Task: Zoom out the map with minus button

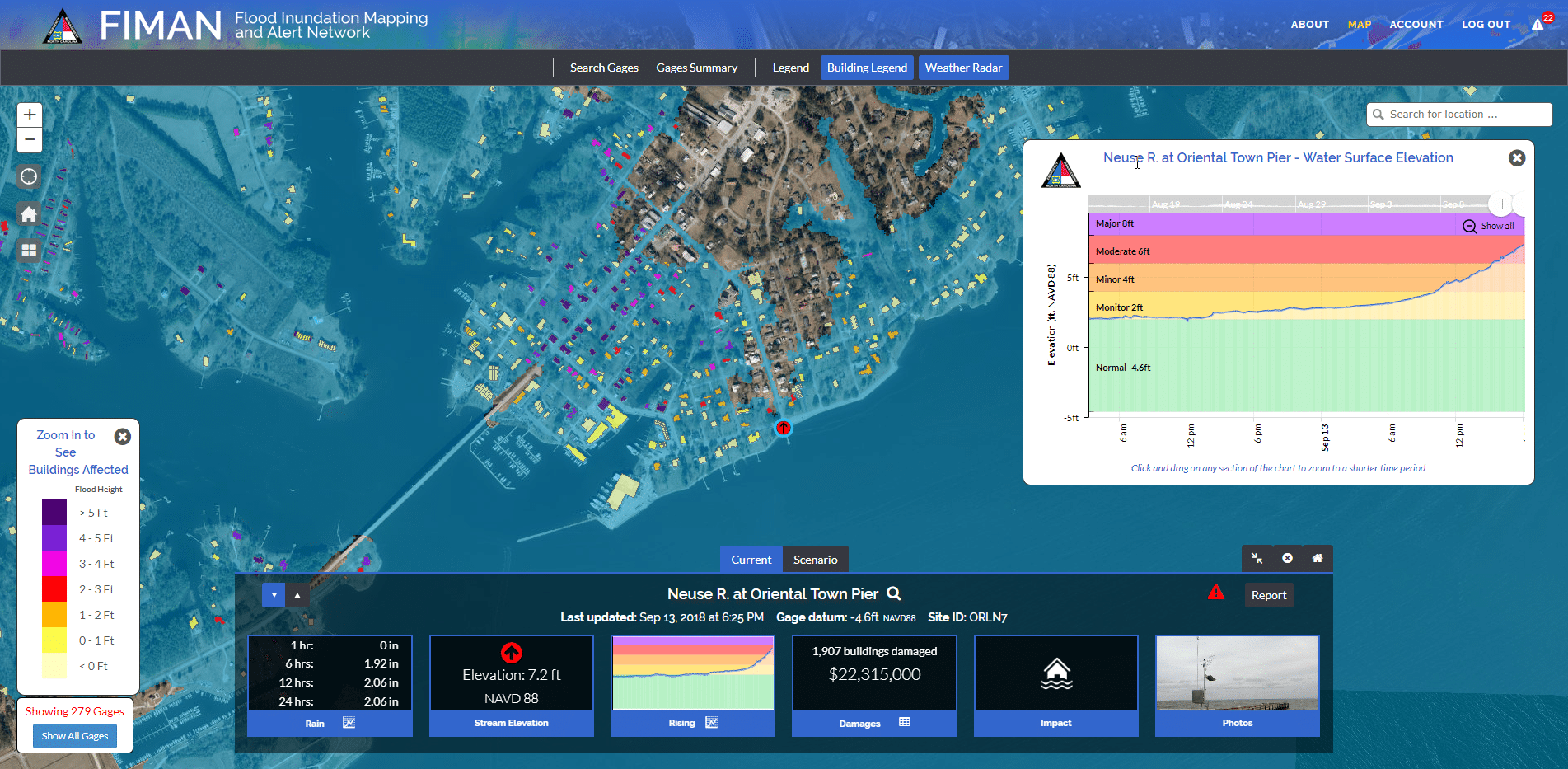Action: [30, 140]
